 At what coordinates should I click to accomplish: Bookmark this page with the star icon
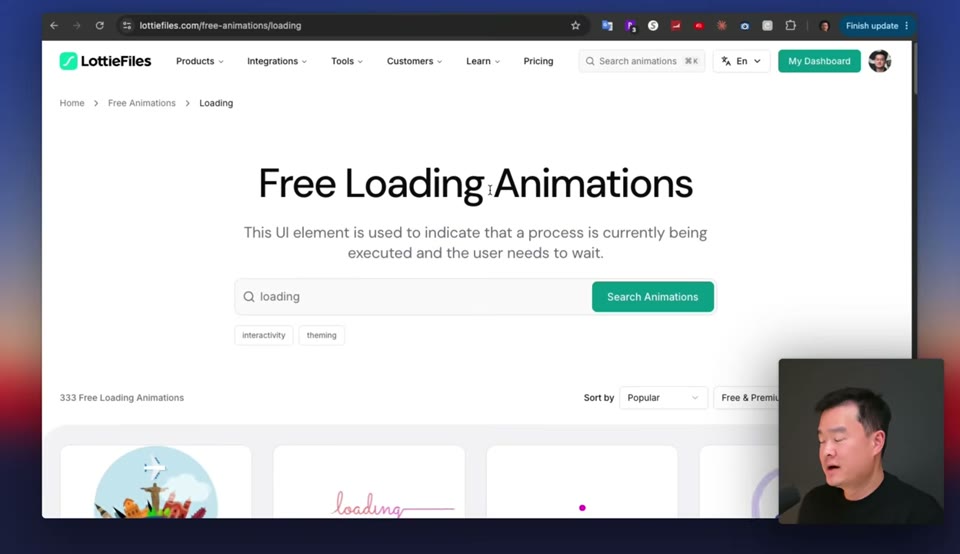576,26
